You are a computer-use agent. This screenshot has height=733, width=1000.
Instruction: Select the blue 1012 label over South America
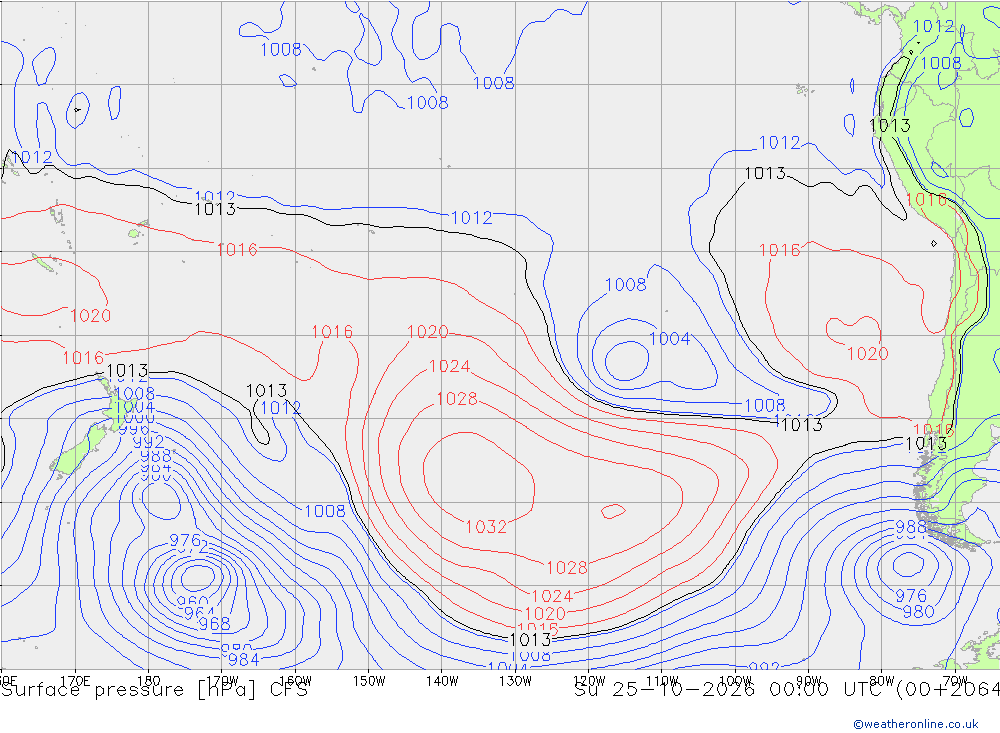pyautogui.click(x=933, y=26)
